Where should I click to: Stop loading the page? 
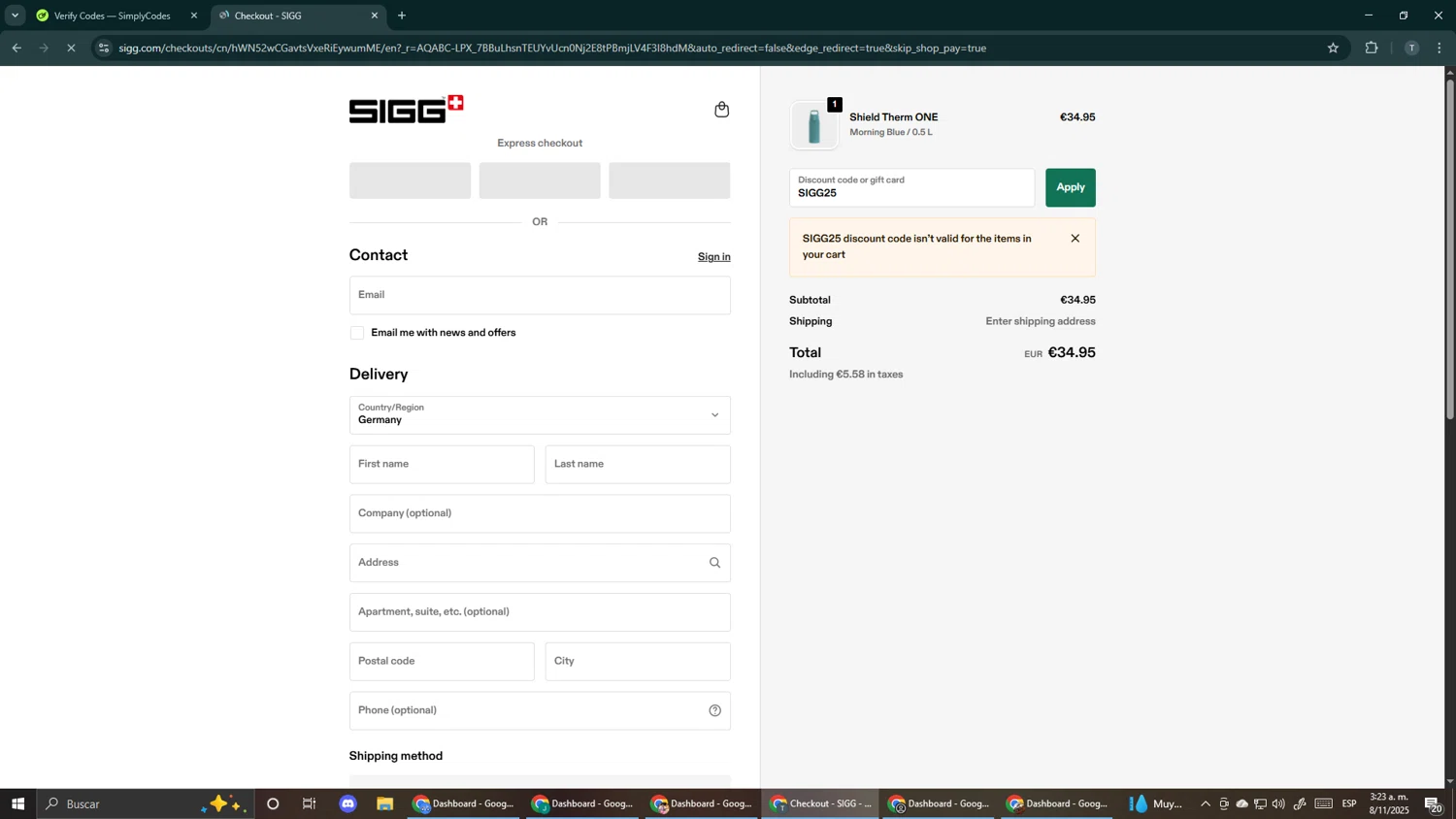click(x=71, y=48)
